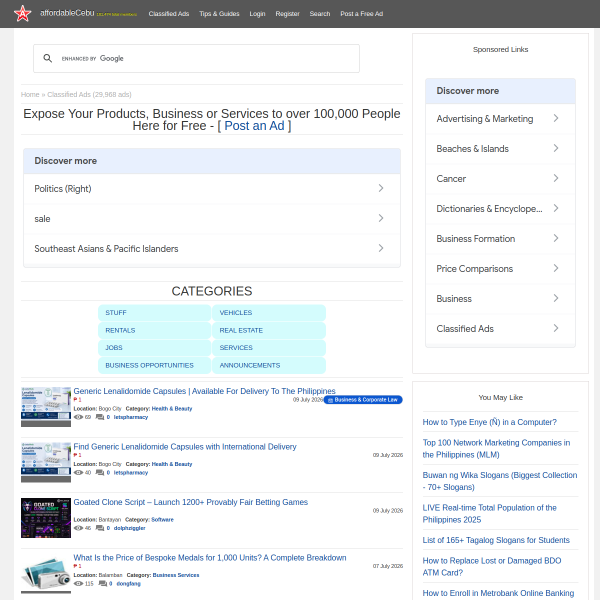600x600 pixels.
Task: Expand the Southeast Asians & Pacific Islanders chevron
Action: point(381,248)
